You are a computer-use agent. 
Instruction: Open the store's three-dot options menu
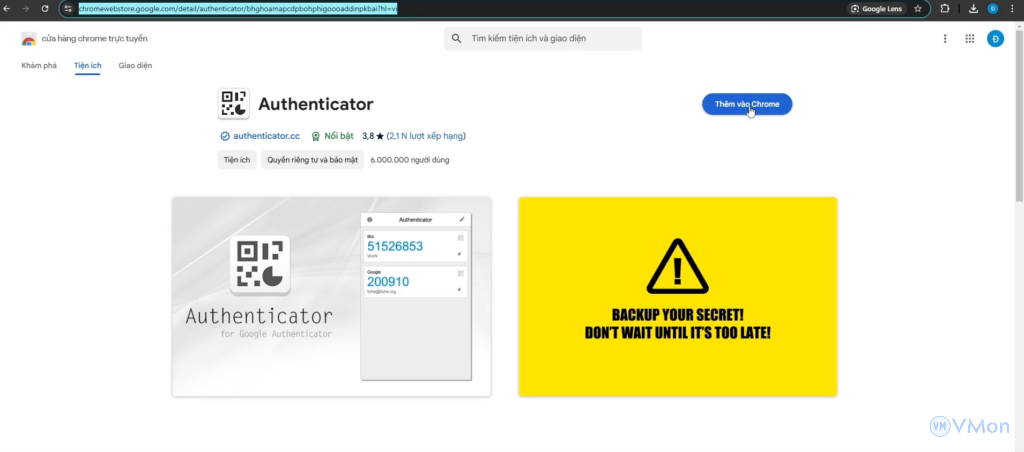[945, 39]
